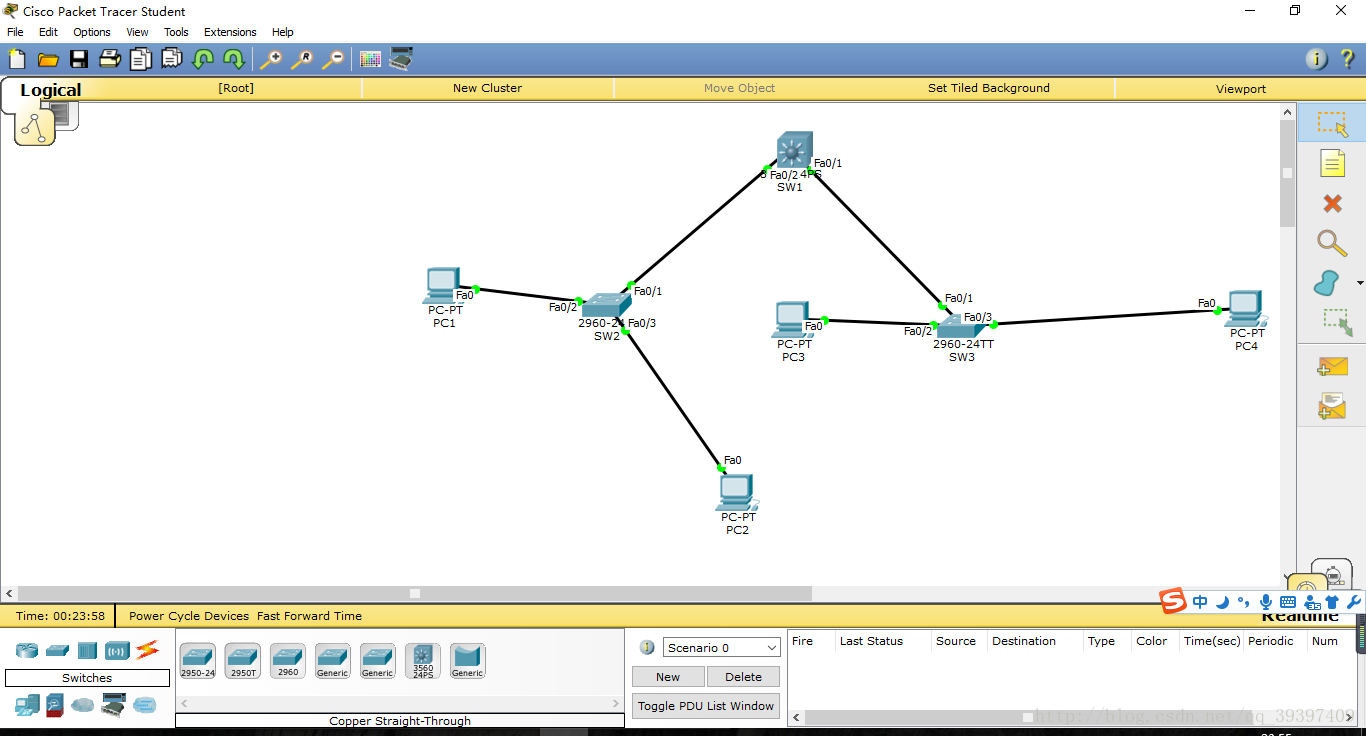Click the Paste toolbar icon
The image size is (1366, 736).
171,59
